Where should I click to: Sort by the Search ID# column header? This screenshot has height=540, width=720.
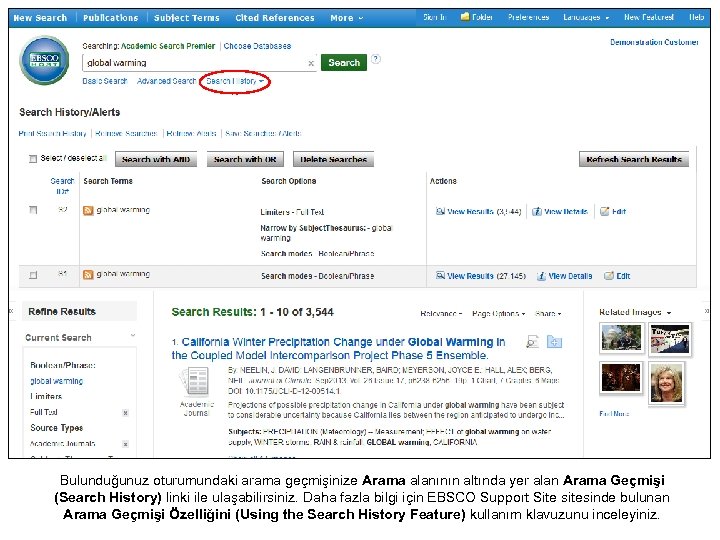pyautogui.click(x=62, y=186)
